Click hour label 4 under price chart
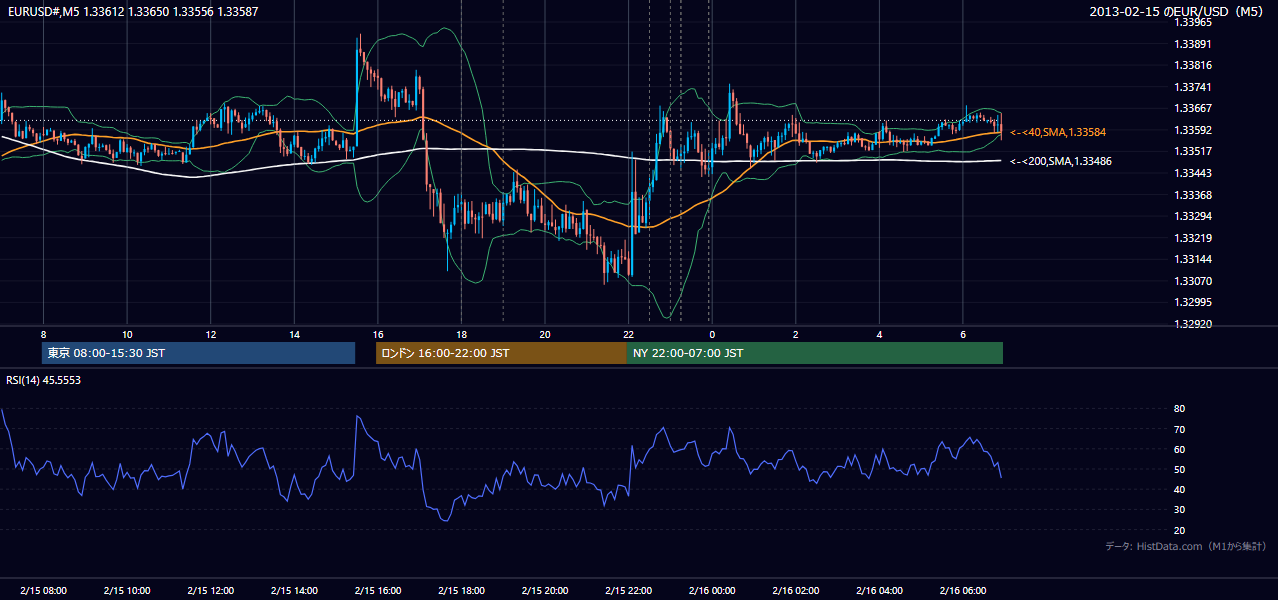The width and height of the screenshot is (1278, 600). tap(879, 334)
